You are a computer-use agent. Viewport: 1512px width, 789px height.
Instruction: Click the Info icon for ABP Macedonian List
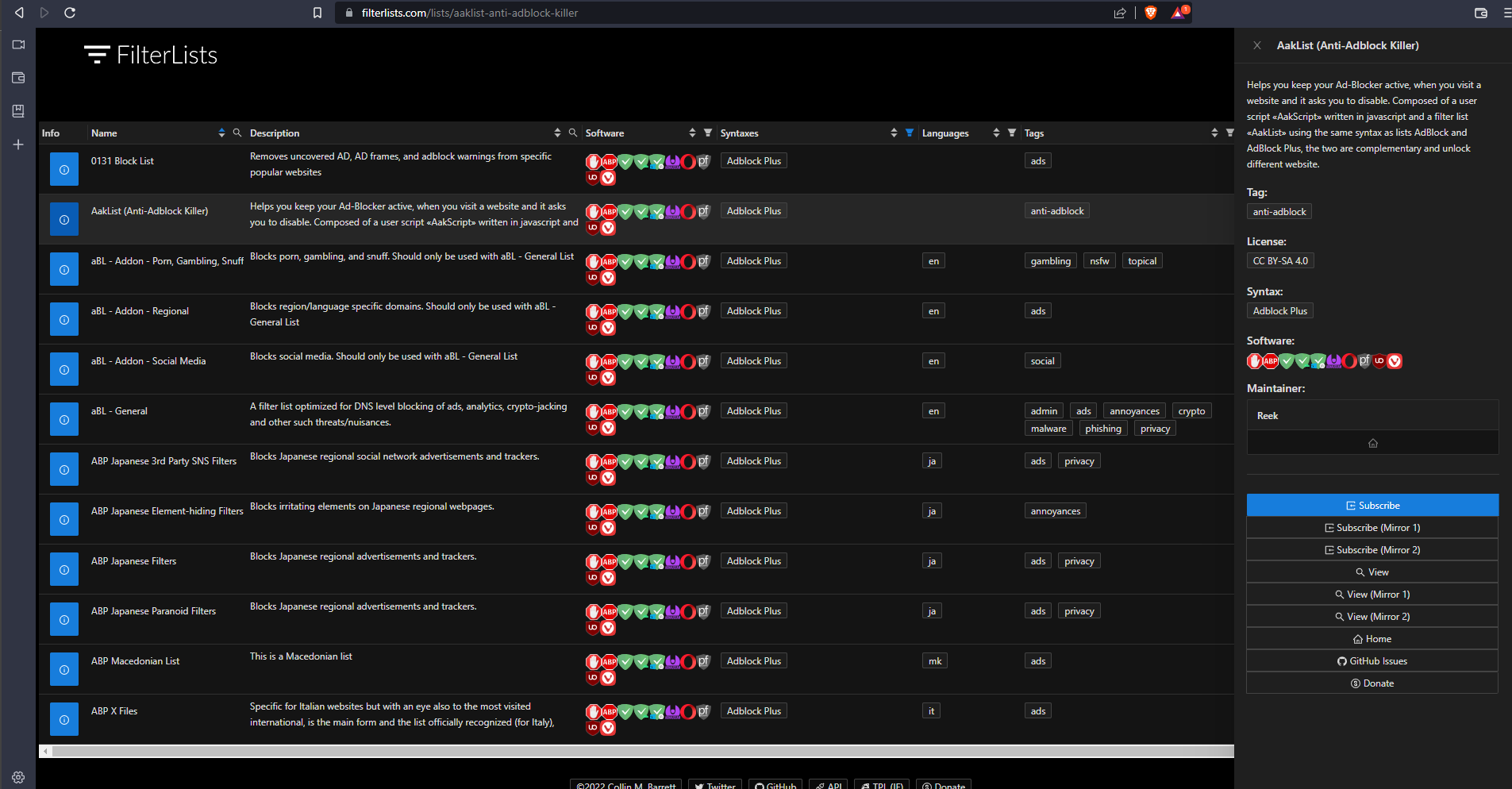pos(63,668)
